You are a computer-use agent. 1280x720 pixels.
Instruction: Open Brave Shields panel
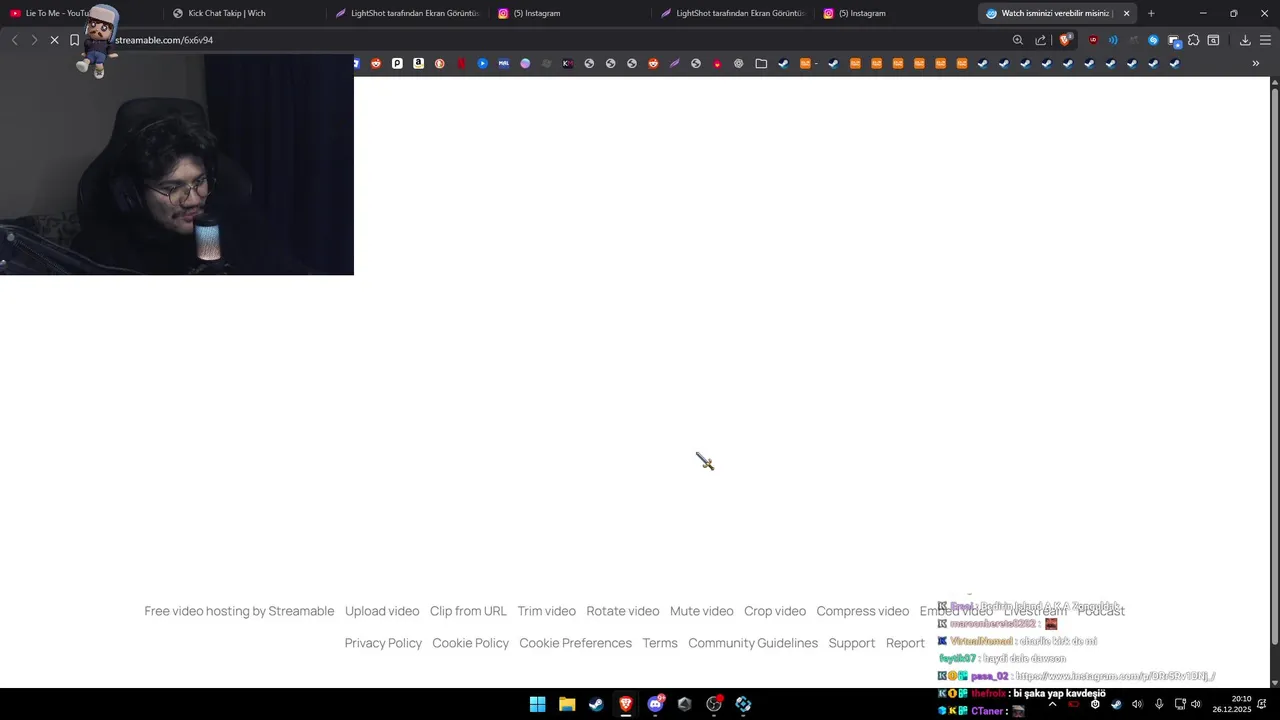(1065, 40)
